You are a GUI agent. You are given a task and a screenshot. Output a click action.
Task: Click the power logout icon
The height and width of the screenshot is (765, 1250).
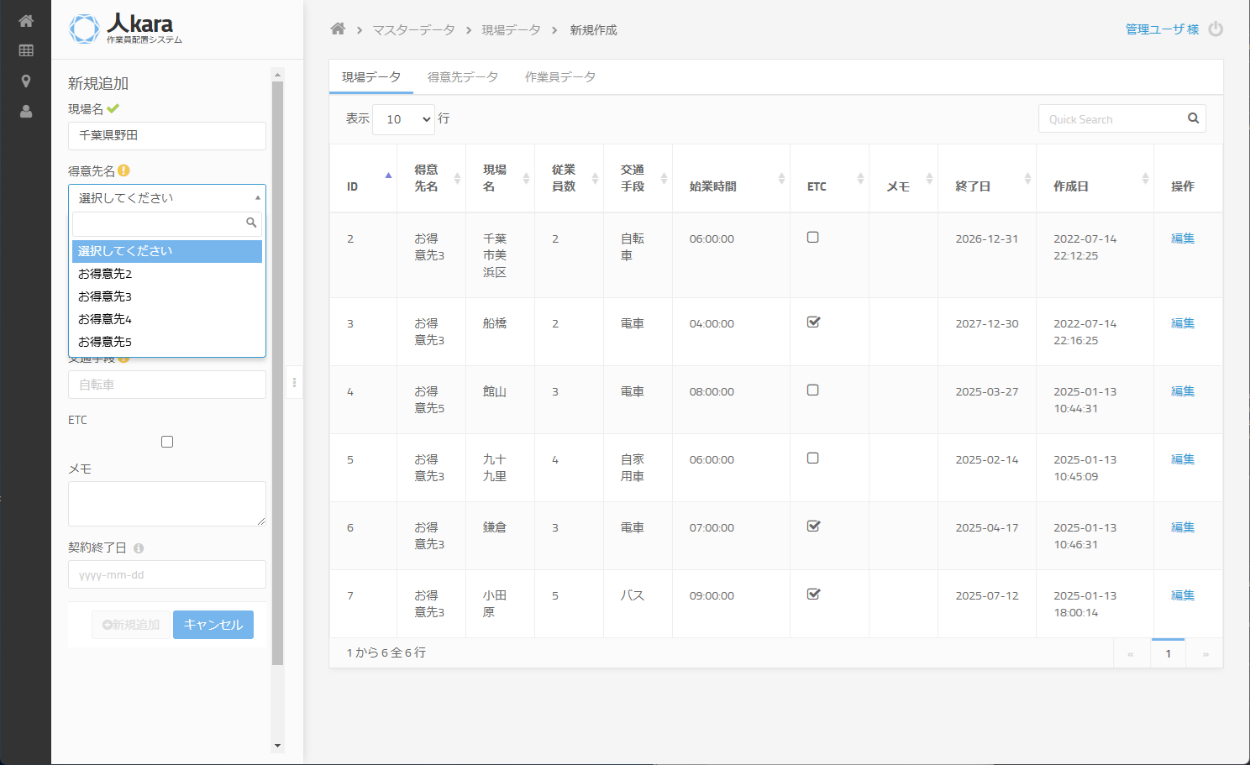point(1216,30)
